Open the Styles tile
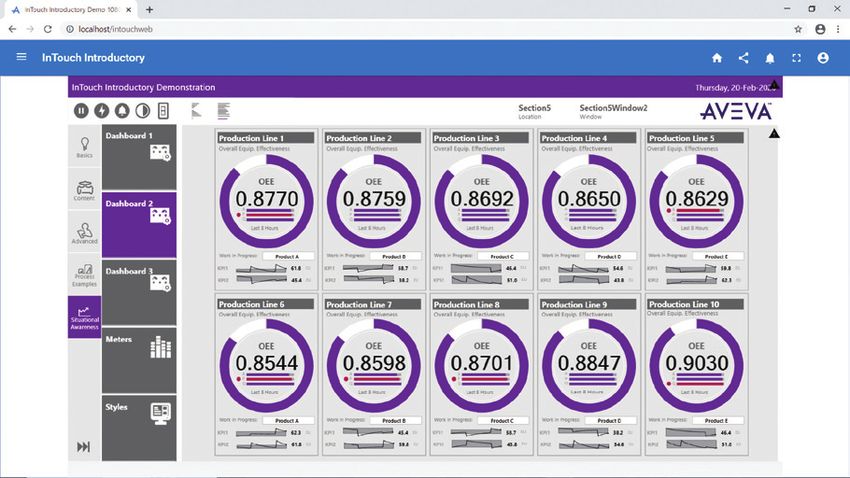850x478 pixels. click(x=139, y=428)
